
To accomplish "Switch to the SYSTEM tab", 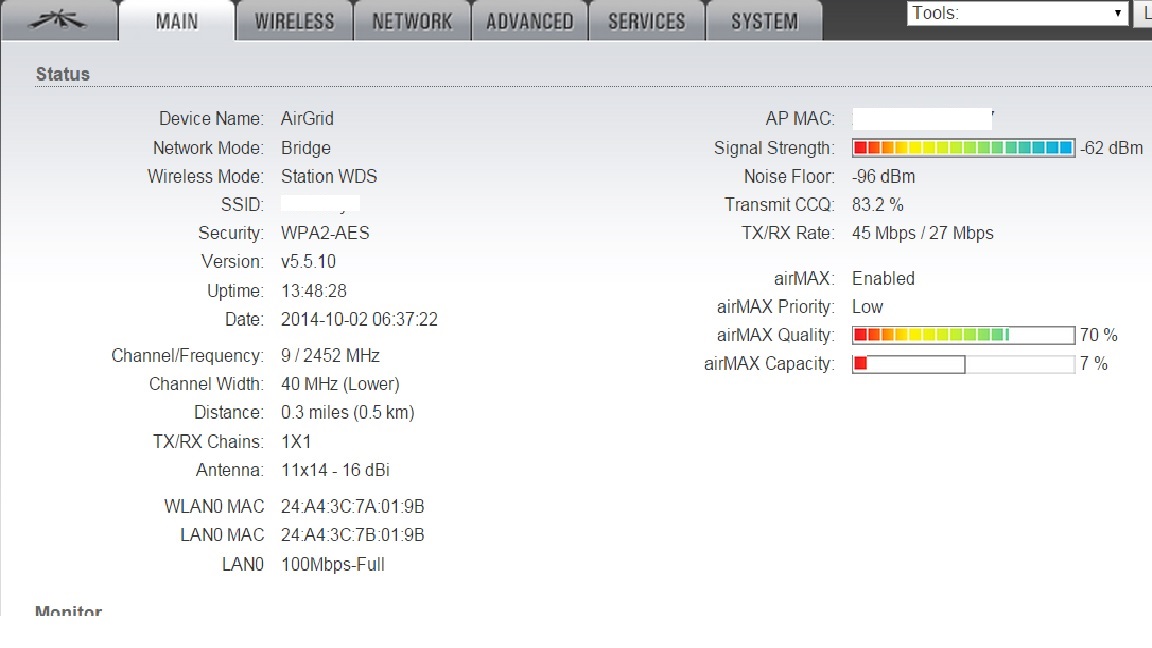I will pyautogui.click(x=764, y=21).
